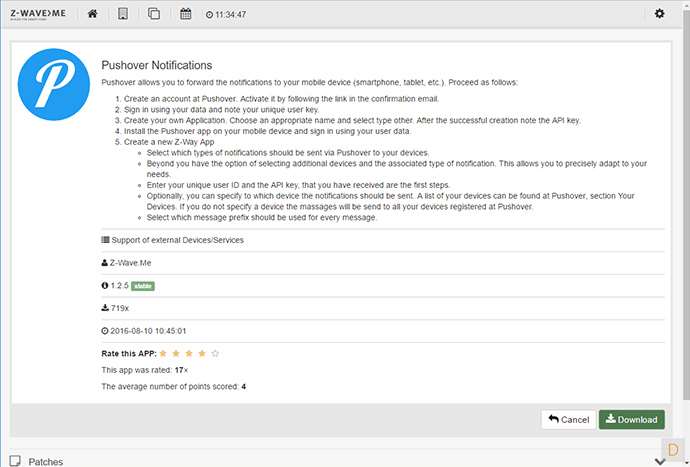Click the stable version badge
Image resolution: width=690 pixels, height=467 pixels.
(143, 285)
